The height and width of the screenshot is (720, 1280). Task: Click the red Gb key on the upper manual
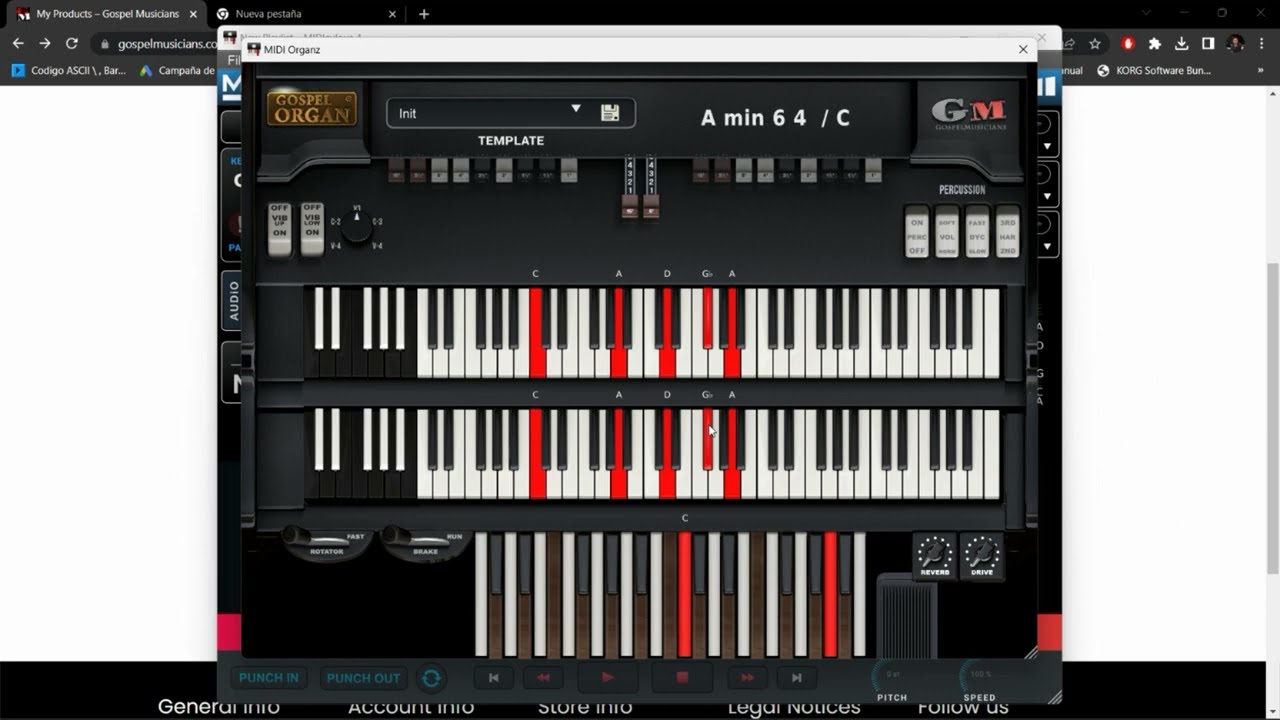(708, 317)
